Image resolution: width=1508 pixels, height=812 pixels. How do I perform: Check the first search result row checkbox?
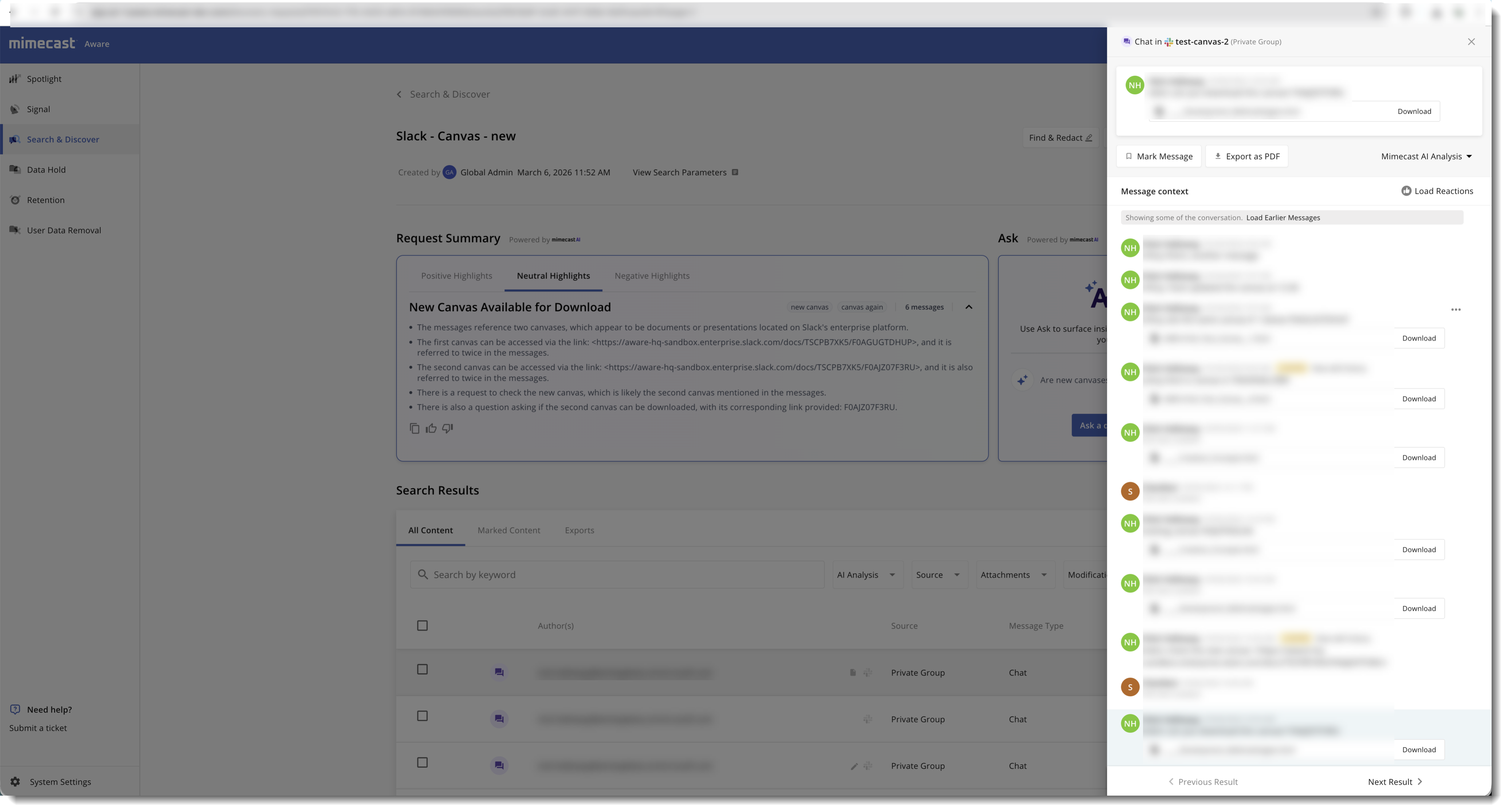(x=422, y=670)
